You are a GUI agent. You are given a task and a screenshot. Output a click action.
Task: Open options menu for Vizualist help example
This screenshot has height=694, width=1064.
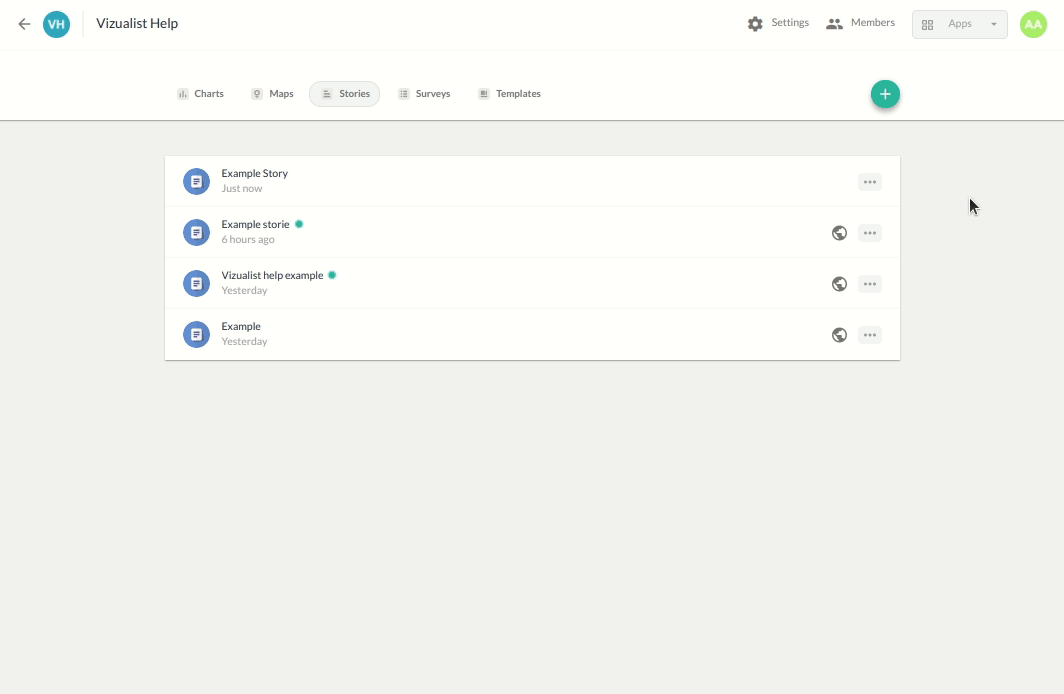[870, 284]
